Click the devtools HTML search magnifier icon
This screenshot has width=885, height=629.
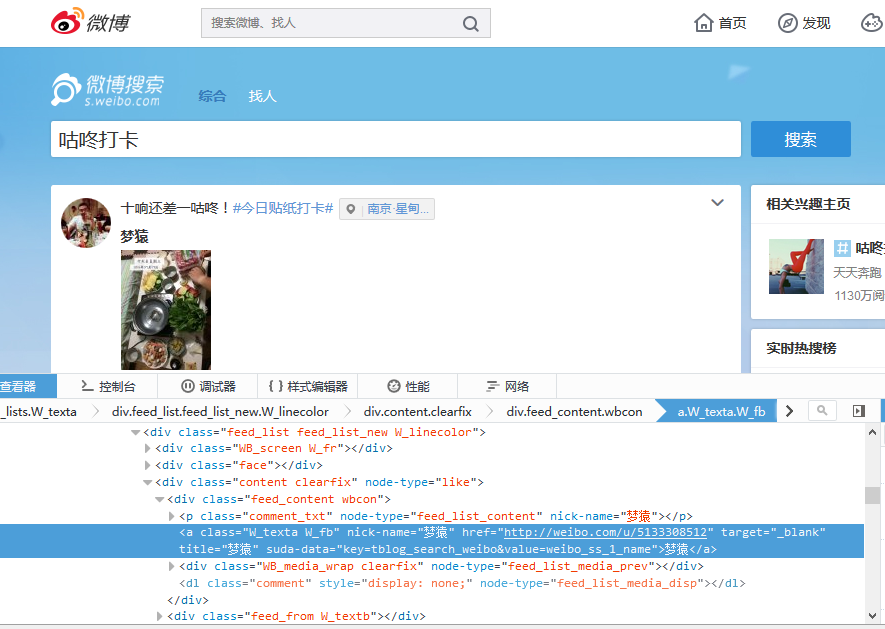tap(822, 410)
